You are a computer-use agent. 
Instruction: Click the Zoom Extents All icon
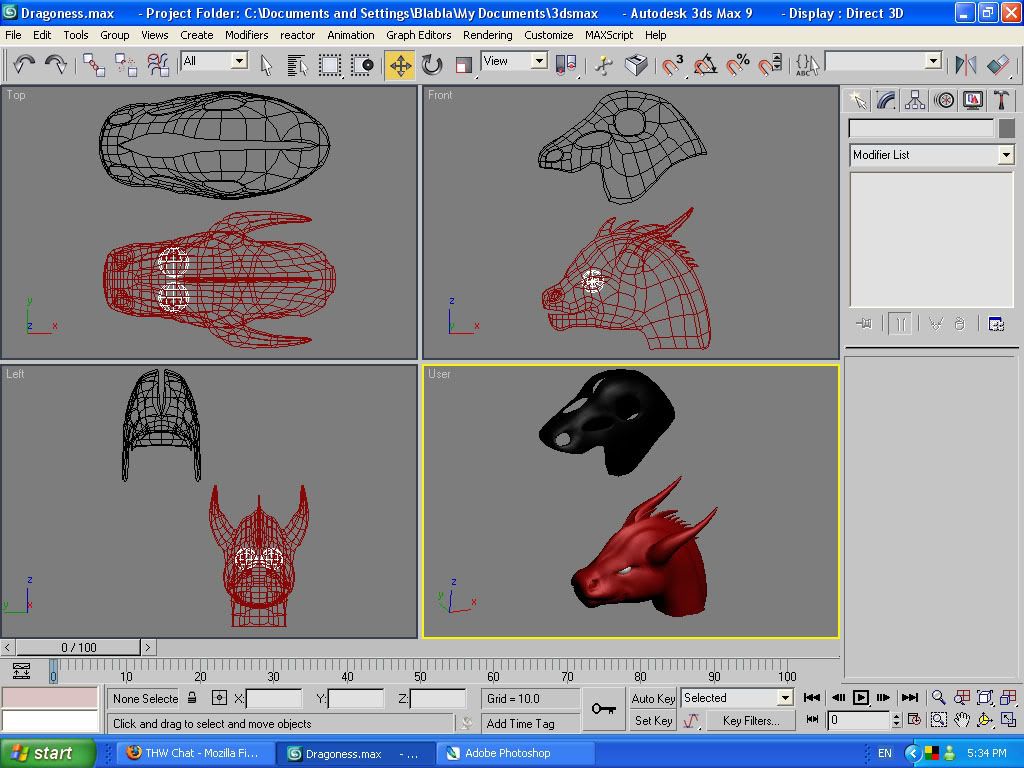(1008, 697)
